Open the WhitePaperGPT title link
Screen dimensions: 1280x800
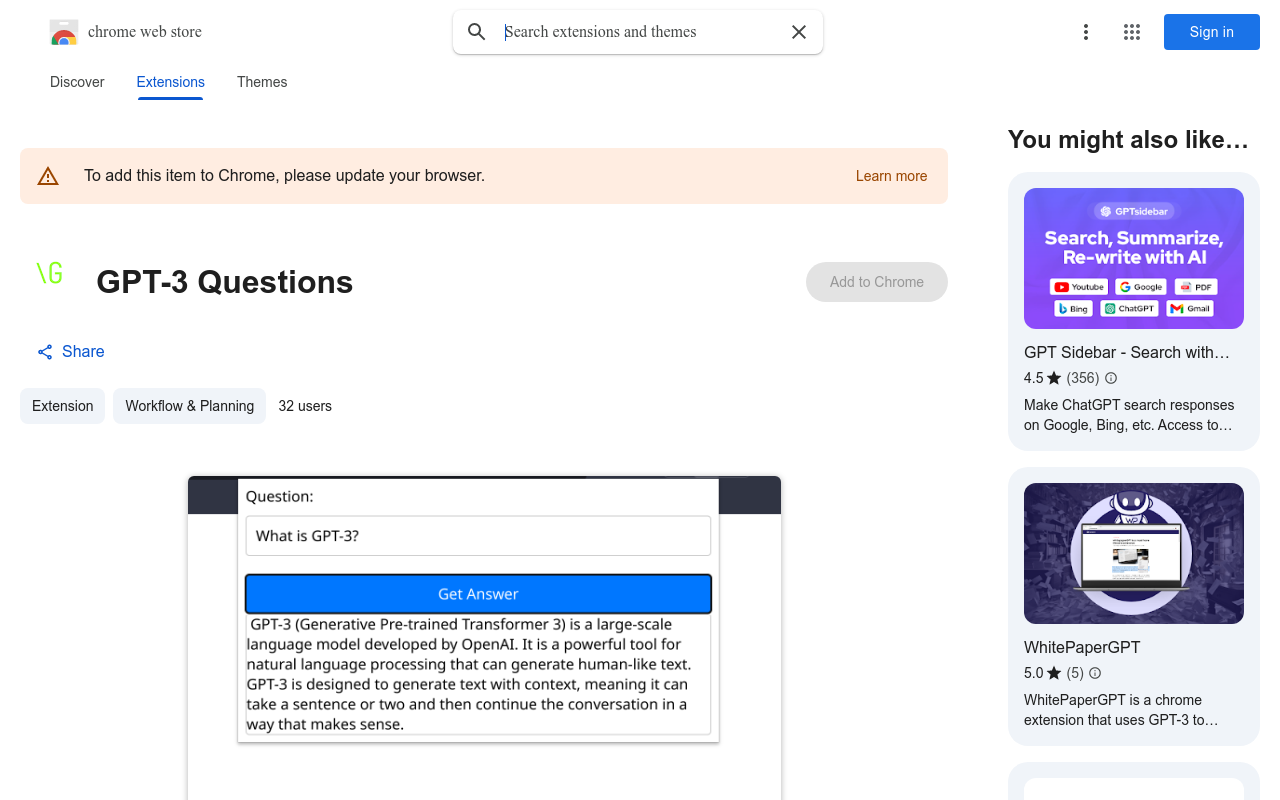tap(1082, 647)
